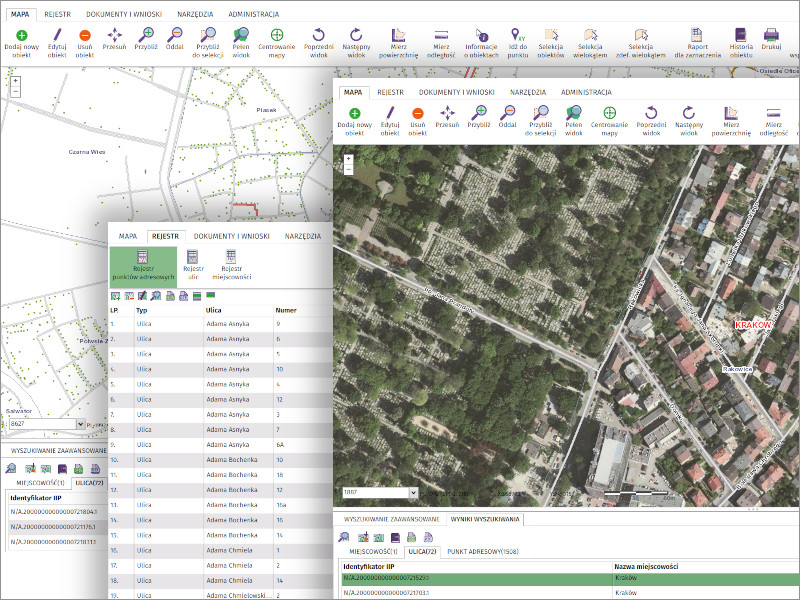The width and height of the screenshot is (800, 600).
Task: Click Oddal in front satellite window toolbar
Action: pos(507,118)
